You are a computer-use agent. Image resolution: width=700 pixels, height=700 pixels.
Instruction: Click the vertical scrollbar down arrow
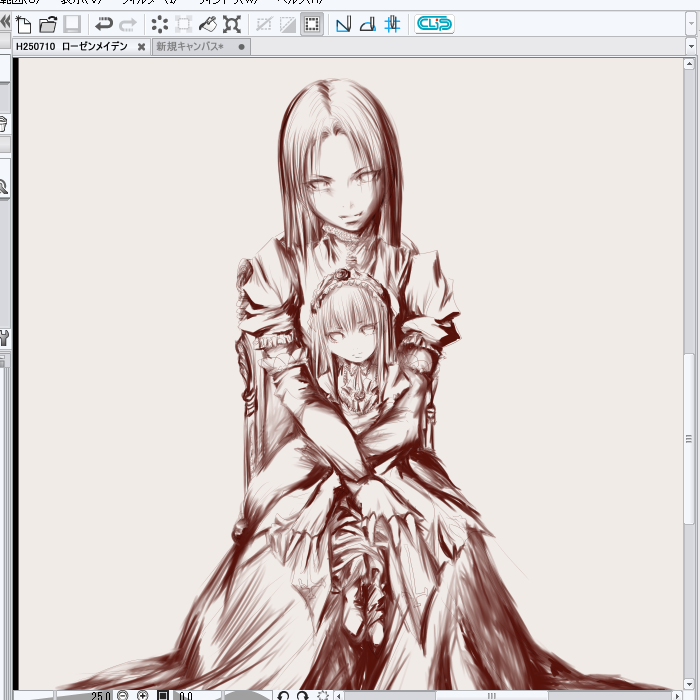pos(689,684)
